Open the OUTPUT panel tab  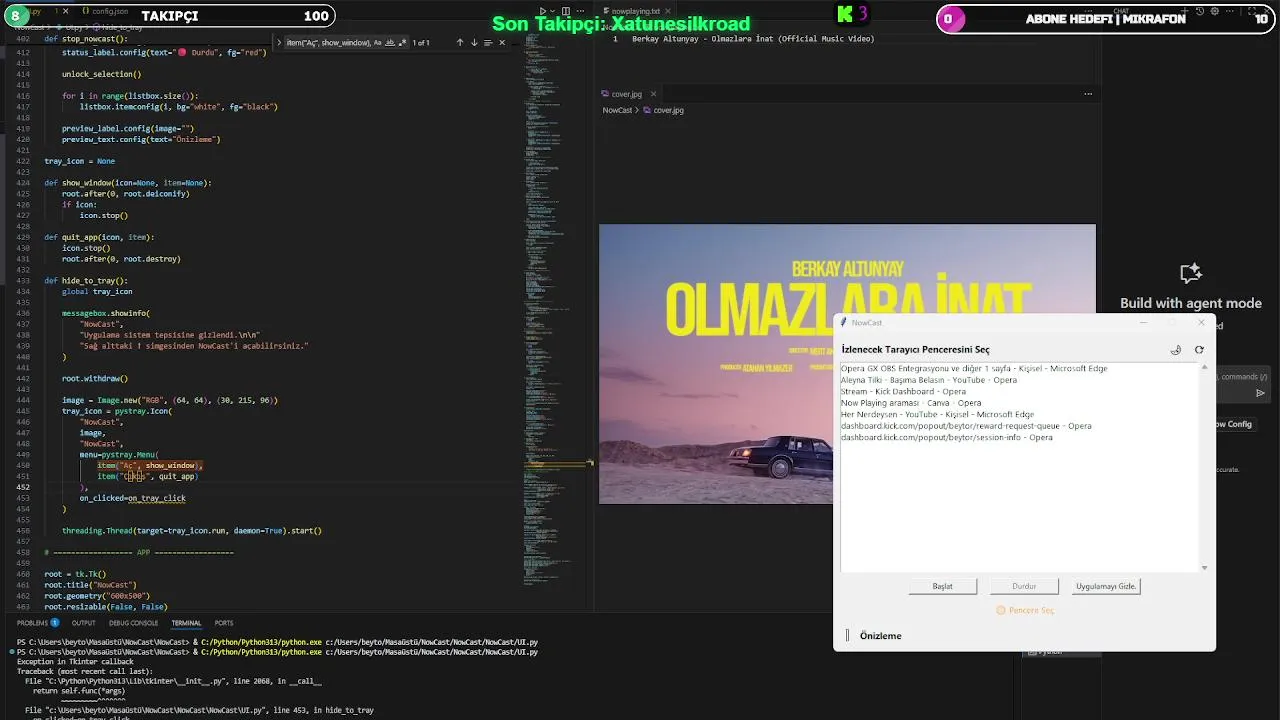[x=83, y=623]
